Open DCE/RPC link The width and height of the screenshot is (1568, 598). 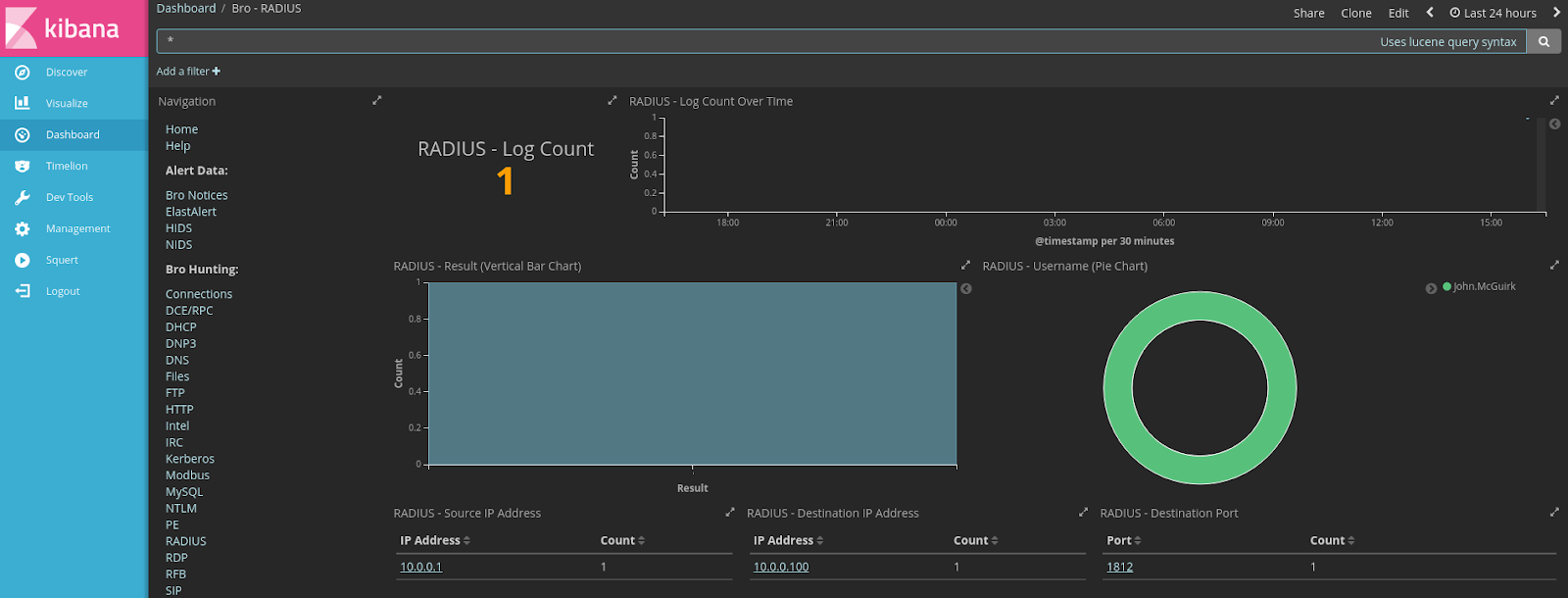click(x=189, y=311)
